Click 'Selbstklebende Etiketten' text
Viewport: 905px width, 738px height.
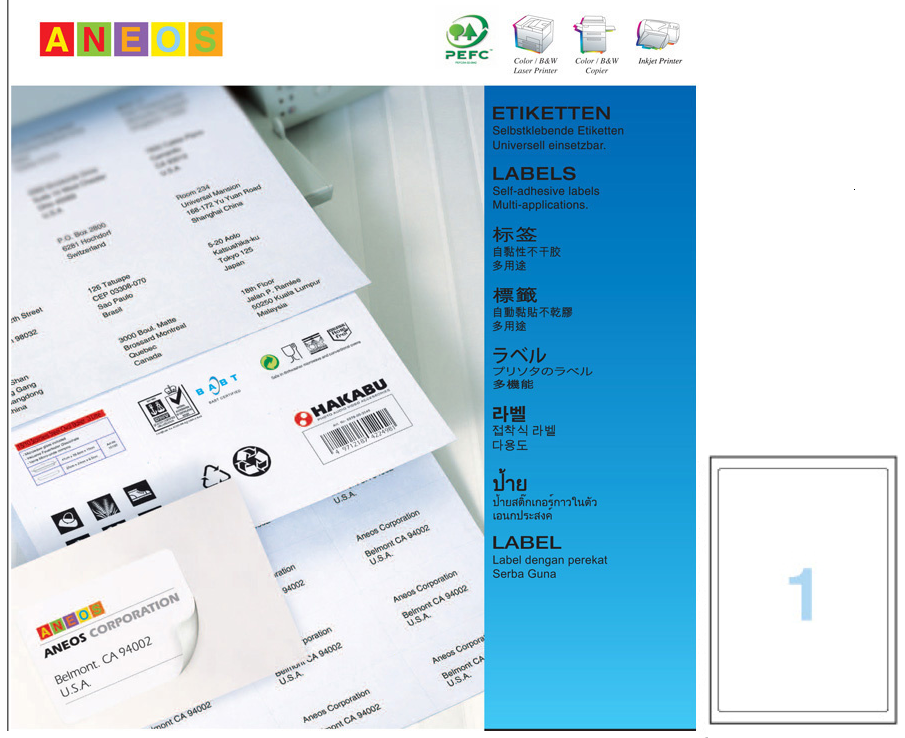(558, 131)
